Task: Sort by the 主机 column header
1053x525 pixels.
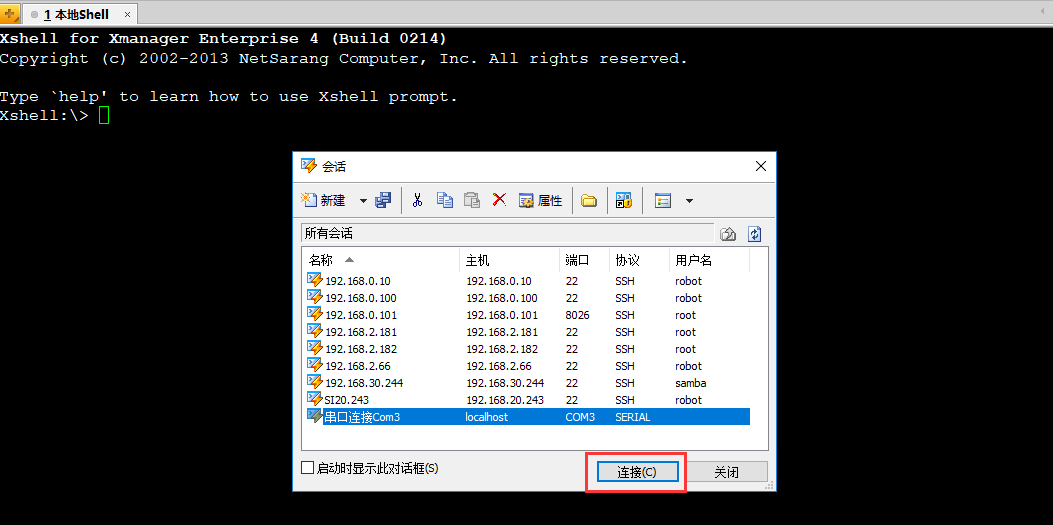Action: click(x=510, y=260)
